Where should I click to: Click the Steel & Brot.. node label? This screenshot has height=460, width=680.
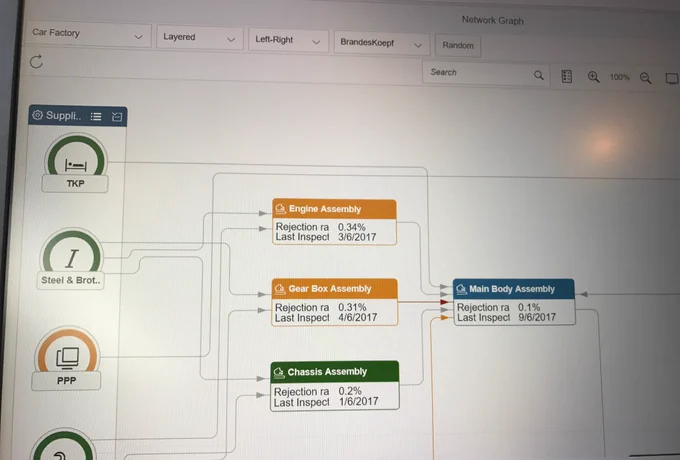[71, 281]
